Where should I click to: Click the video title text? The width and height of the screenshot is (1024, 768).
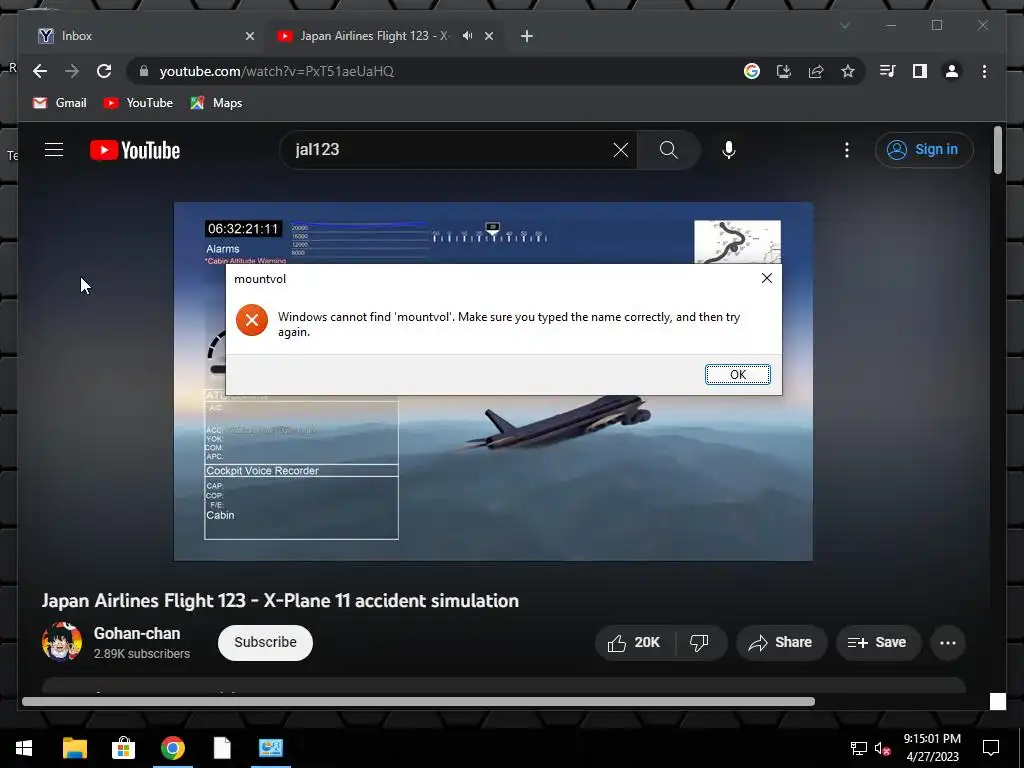click(x=280, y=601)
